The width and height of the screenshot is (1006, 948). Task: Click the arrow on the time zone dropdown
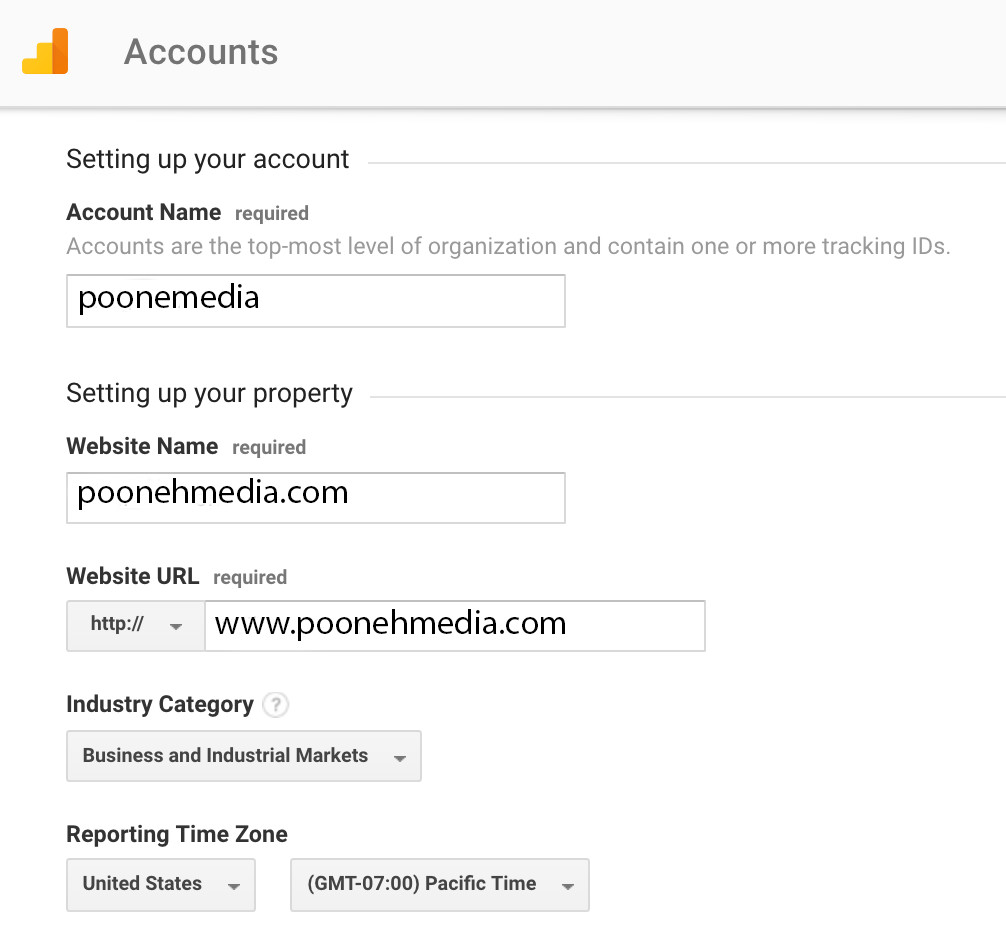(x=567, y=886)
